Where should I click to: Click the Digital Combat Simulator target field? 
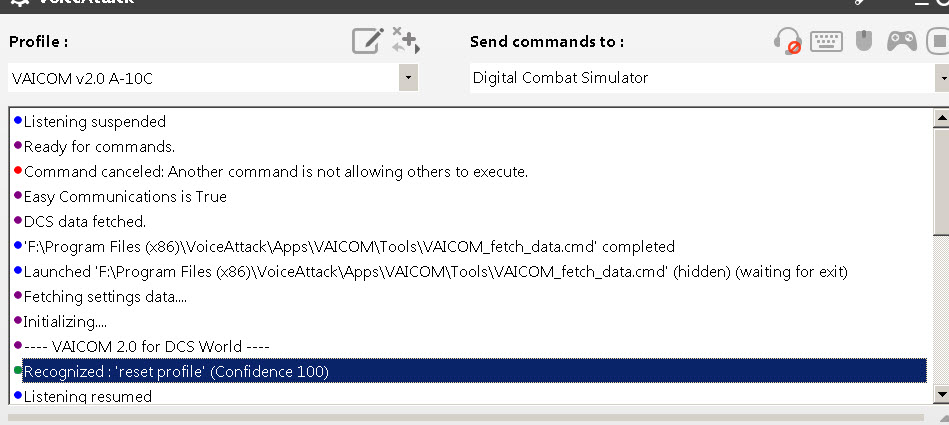coord(703,78)
